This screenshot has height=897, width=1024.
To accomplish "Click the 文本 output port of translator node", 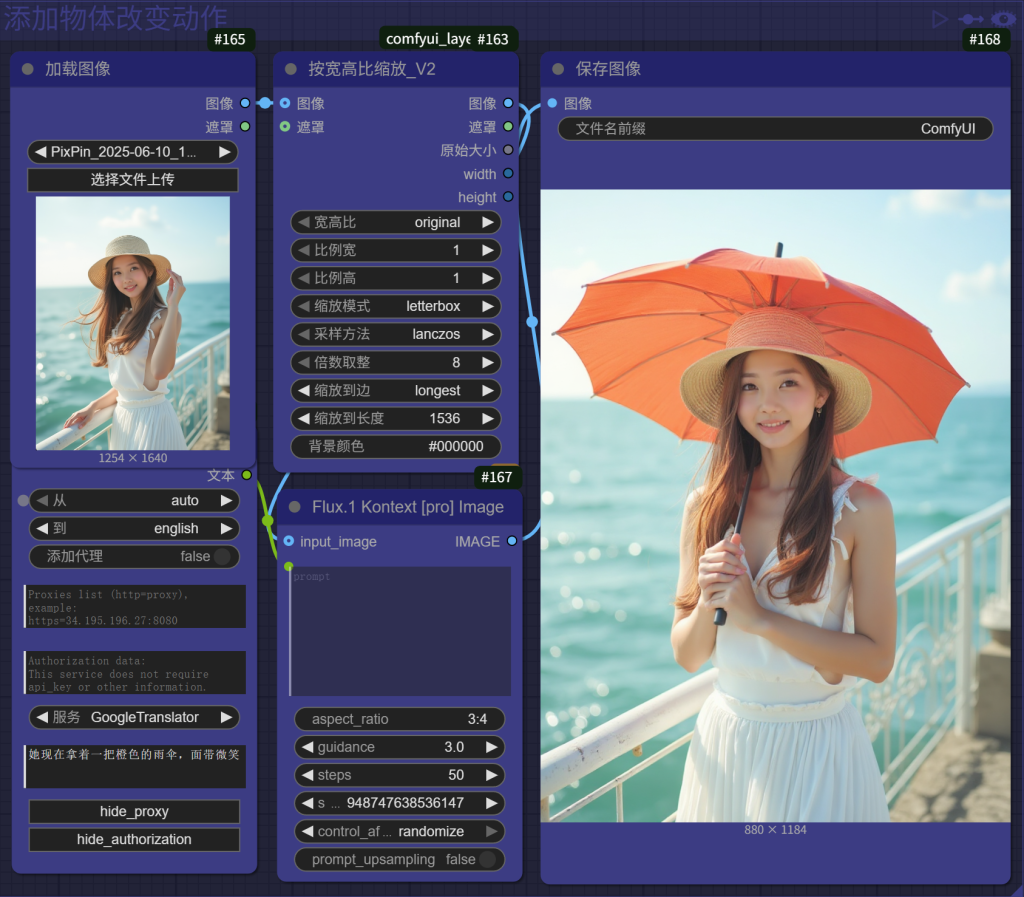I will point(247,475).
